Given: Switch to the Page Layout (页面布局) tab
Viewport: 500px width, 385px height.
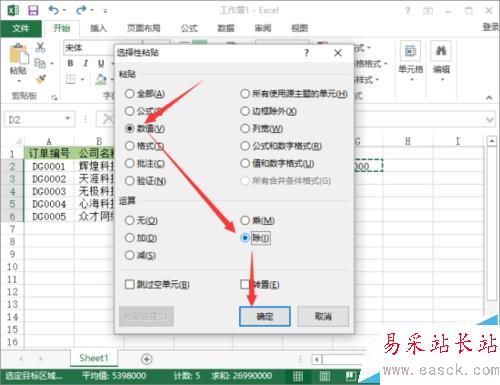Looking at the screenshot, I should click(144, 29).
